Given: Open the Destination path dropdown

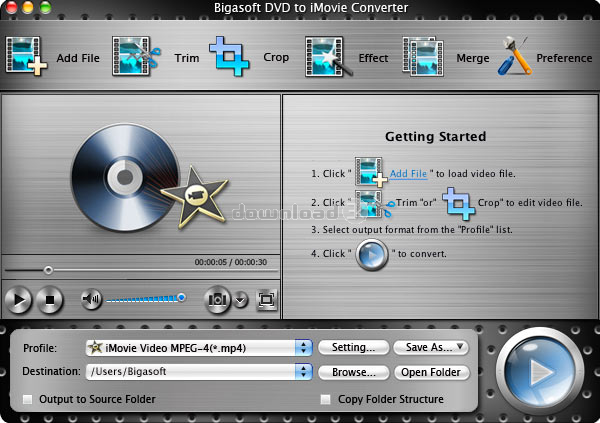Looking at the screenshot, I should (x=199, y=372).
